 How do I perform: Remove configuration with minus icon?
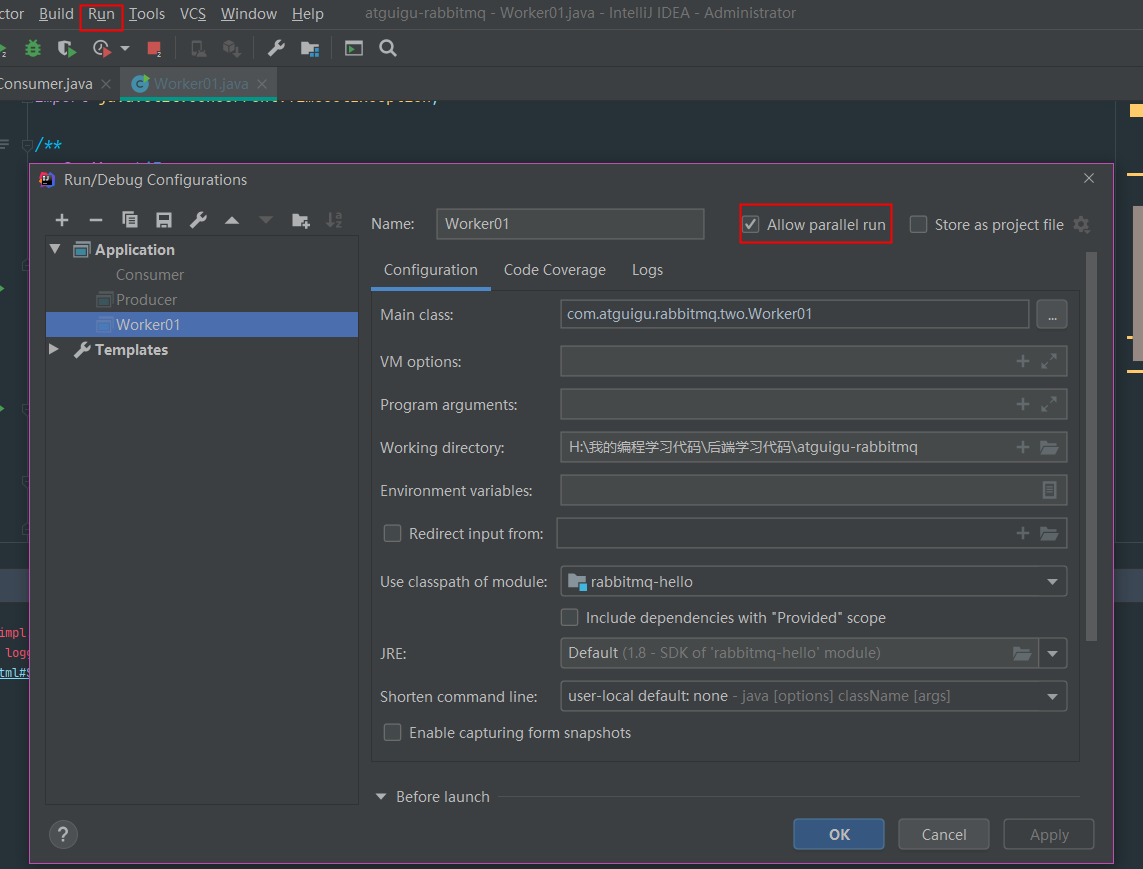[95, 220]
